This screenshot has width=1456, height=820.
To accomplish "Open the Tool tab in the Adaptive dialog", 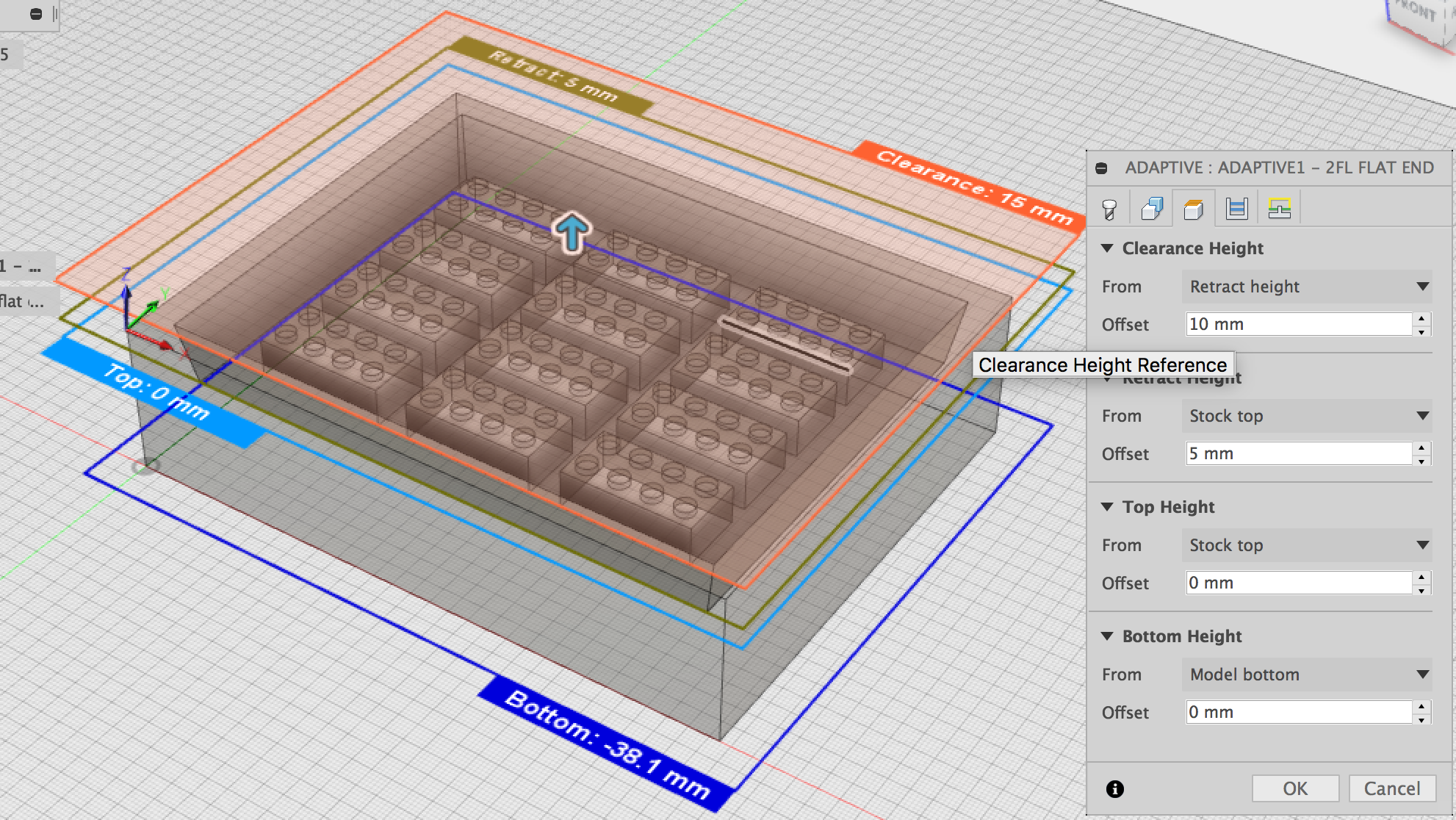I will 1109,209.
